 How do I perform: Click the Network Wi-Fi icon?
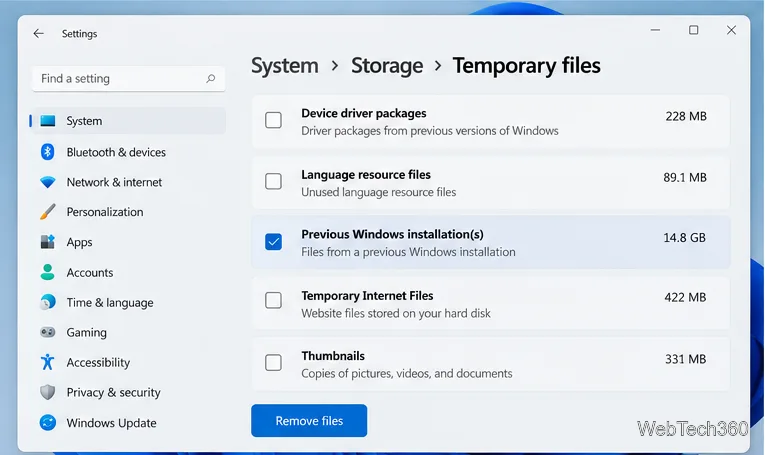coord(48,182)
